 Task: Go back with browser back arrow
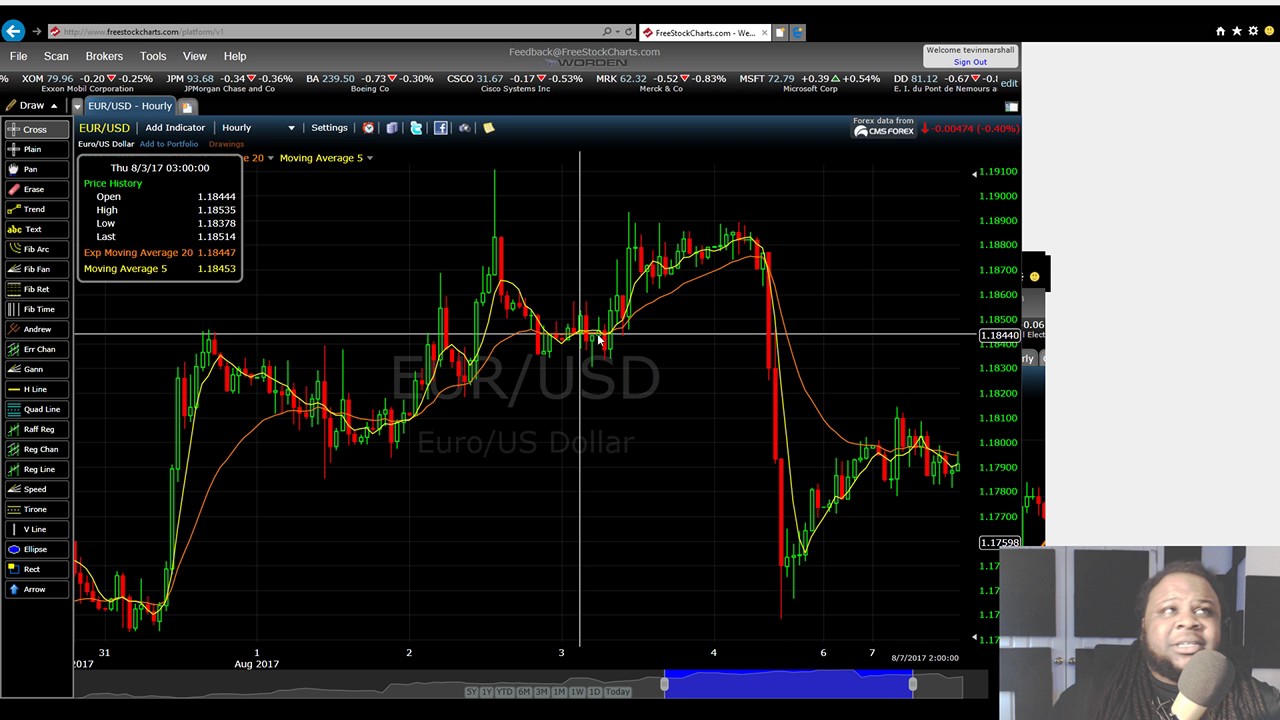click(13, 32)
